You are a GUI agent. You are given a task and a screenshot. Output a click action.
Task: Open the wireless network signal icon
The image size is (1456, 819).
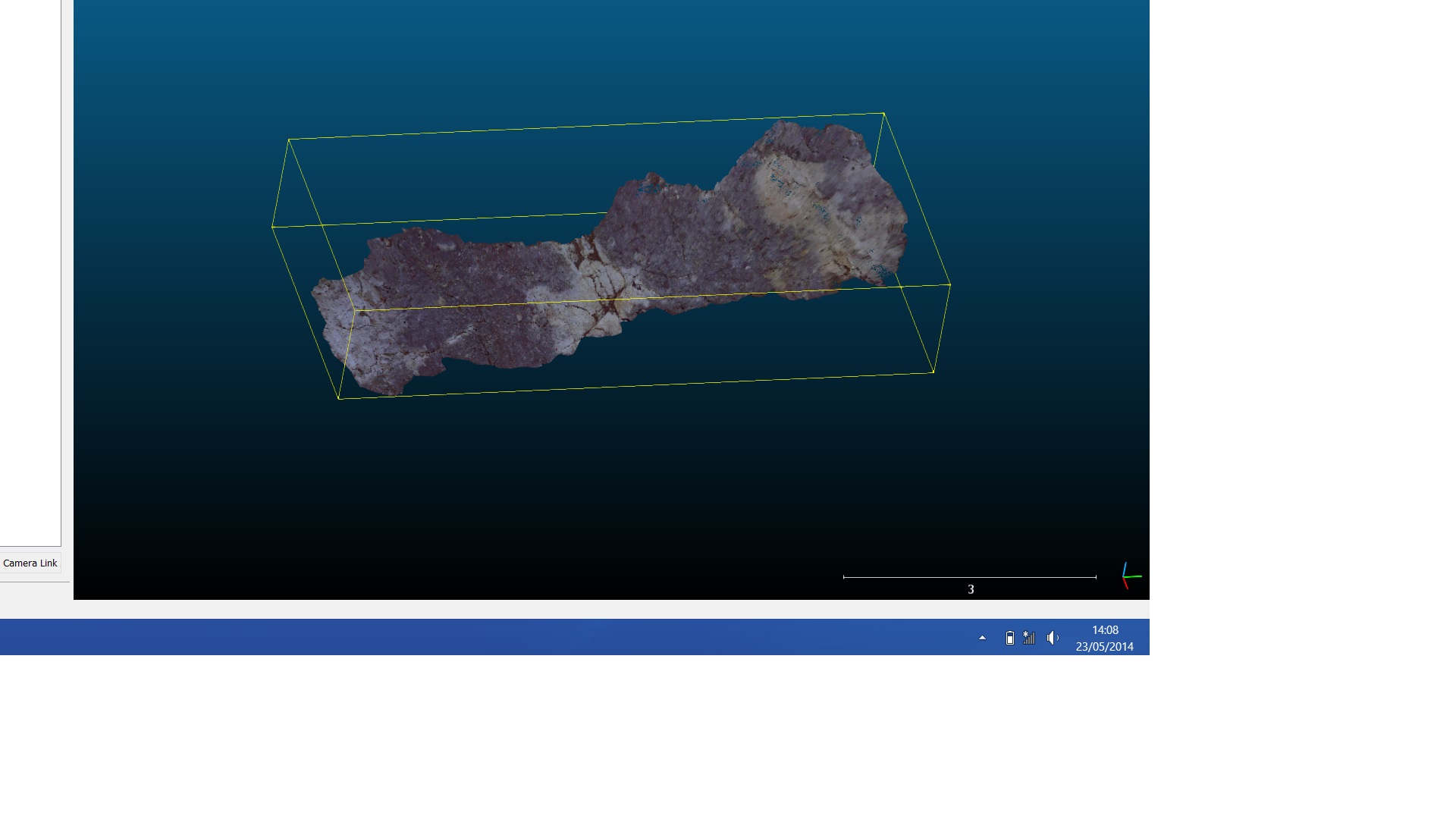click(1029, 638)
